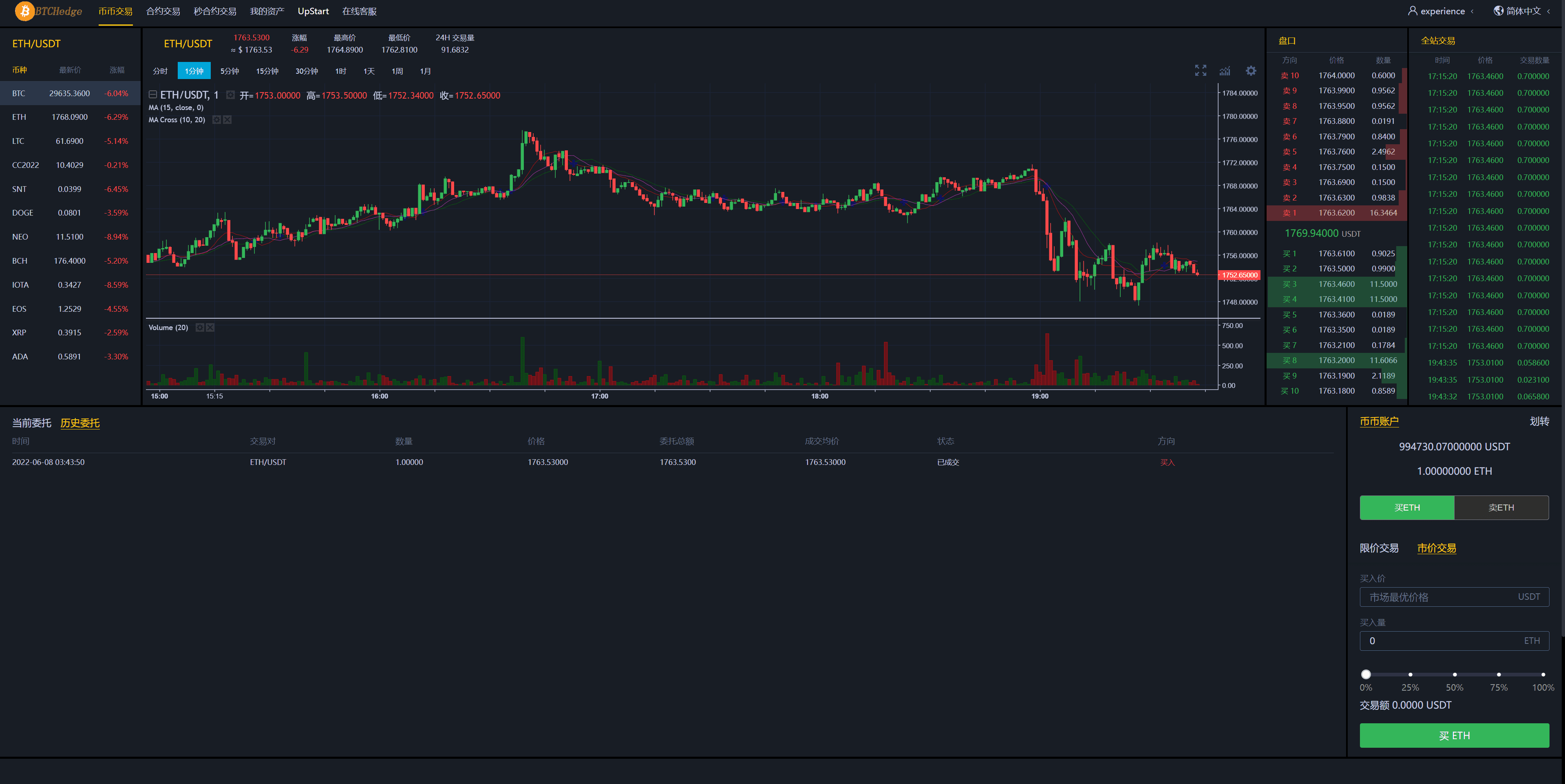Click 卖 1 order at 1763.6200

tap(1337, 213)
